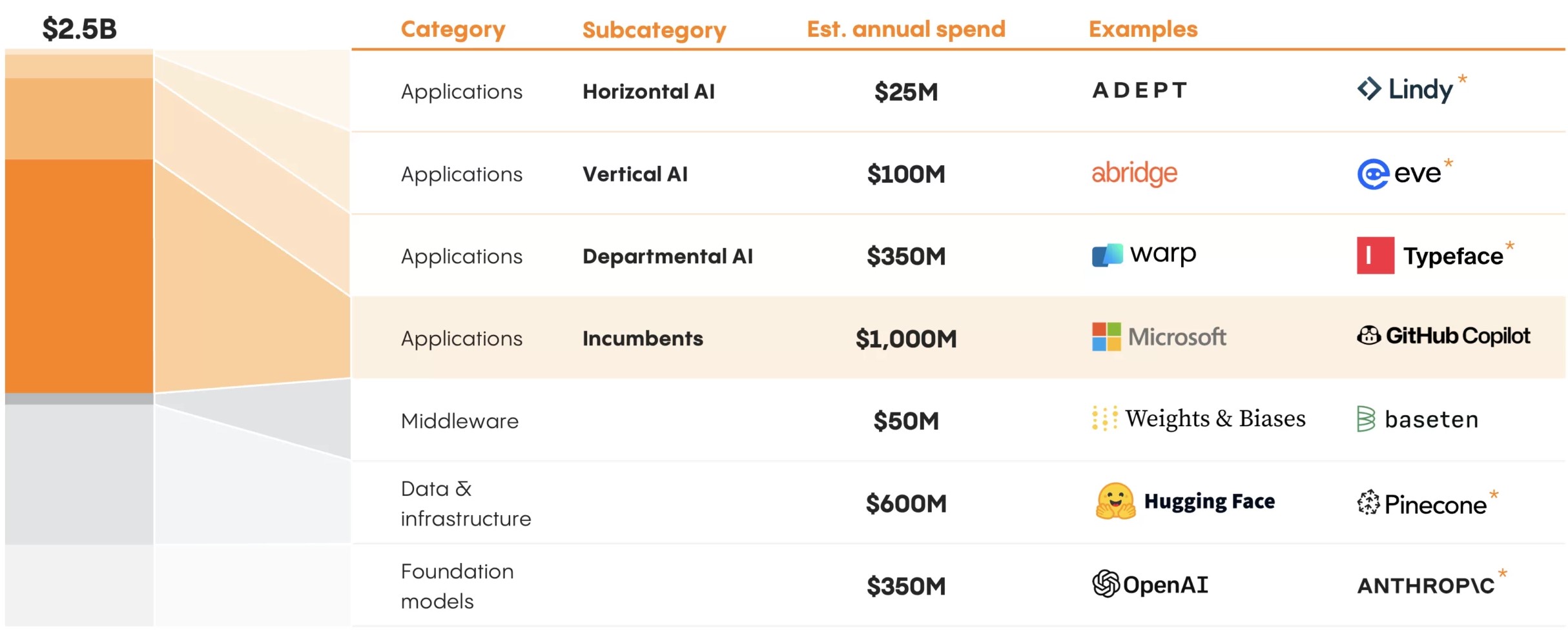The width and height of the screenshot is (1568, 632).
Task: Click the Pinecone logo icon
Action: [1368, 503]
